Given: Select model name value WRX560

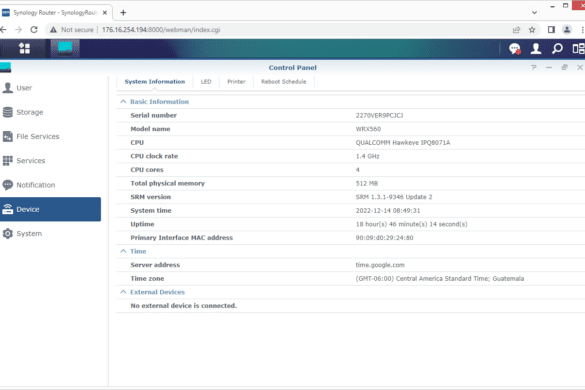Looking at the screenshot, I should click(368, 129).
